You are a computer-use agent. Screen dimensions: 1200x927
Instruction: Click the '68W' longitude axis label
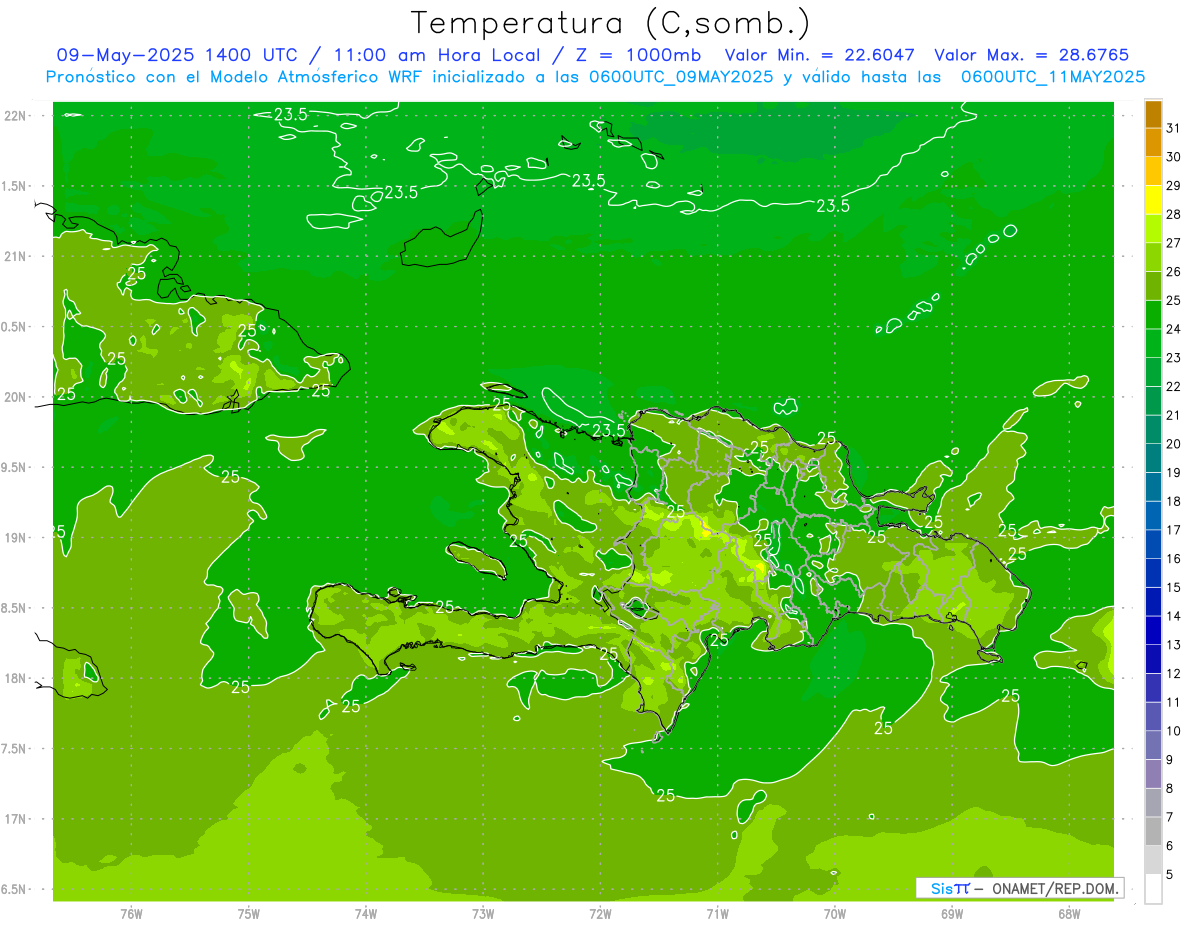(1069, 914)
